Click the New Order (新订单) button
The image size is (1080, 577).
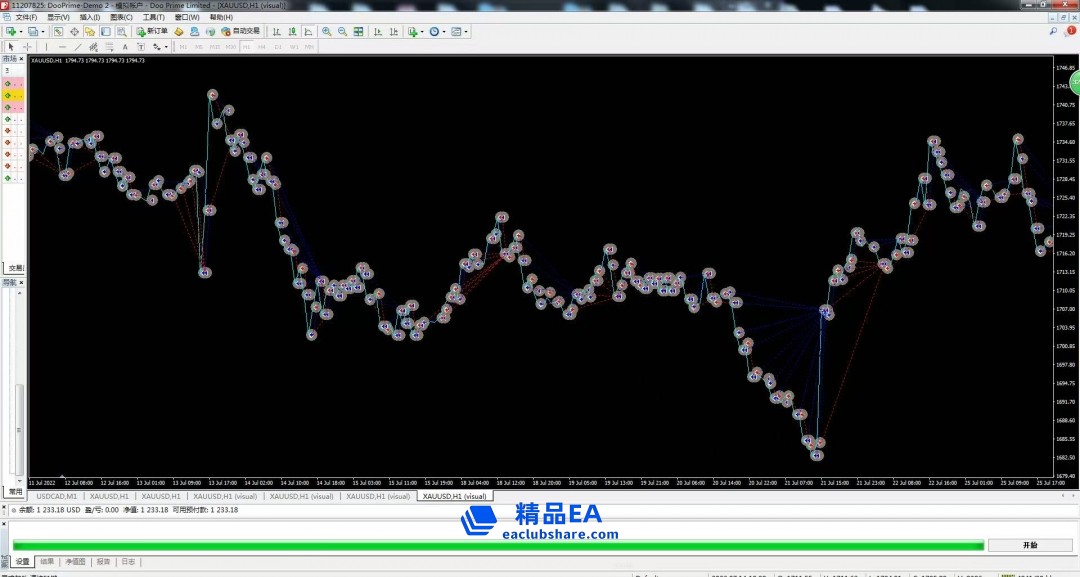coord(151,31)
